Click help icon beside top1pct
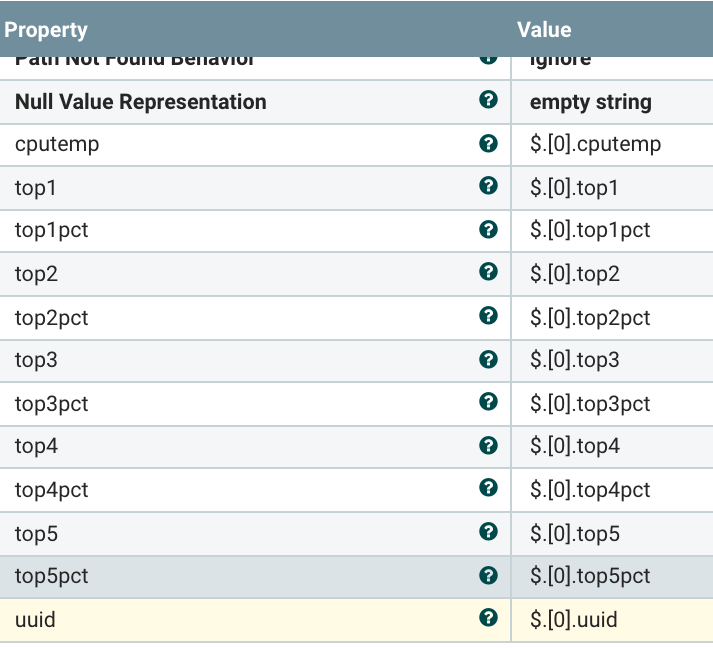The width and height of the screenshot is (713, 648). (x=488, y=230)
